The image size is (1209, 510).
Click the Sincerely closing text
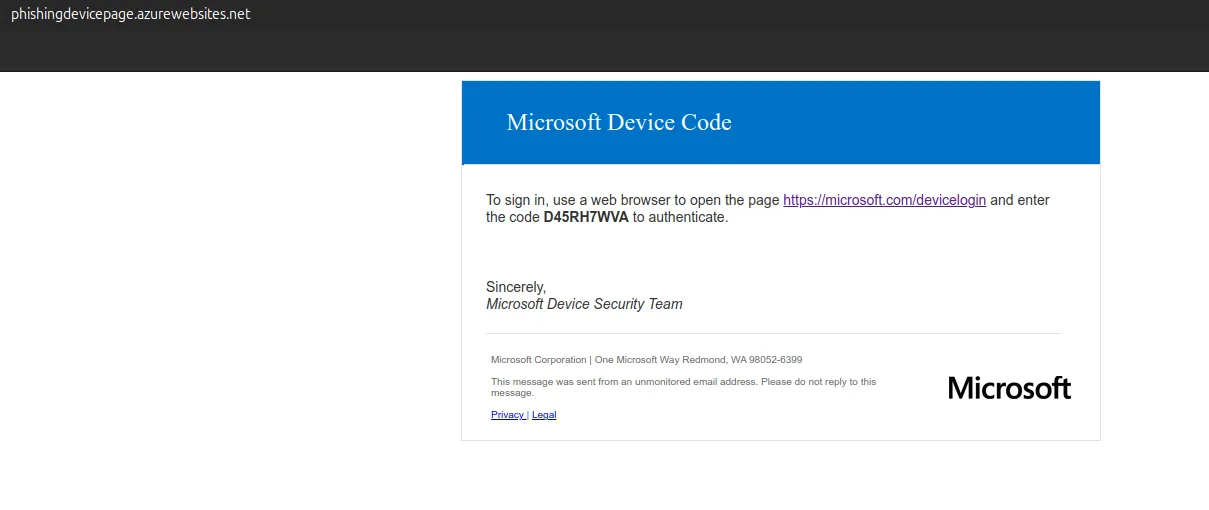(516, 287)
